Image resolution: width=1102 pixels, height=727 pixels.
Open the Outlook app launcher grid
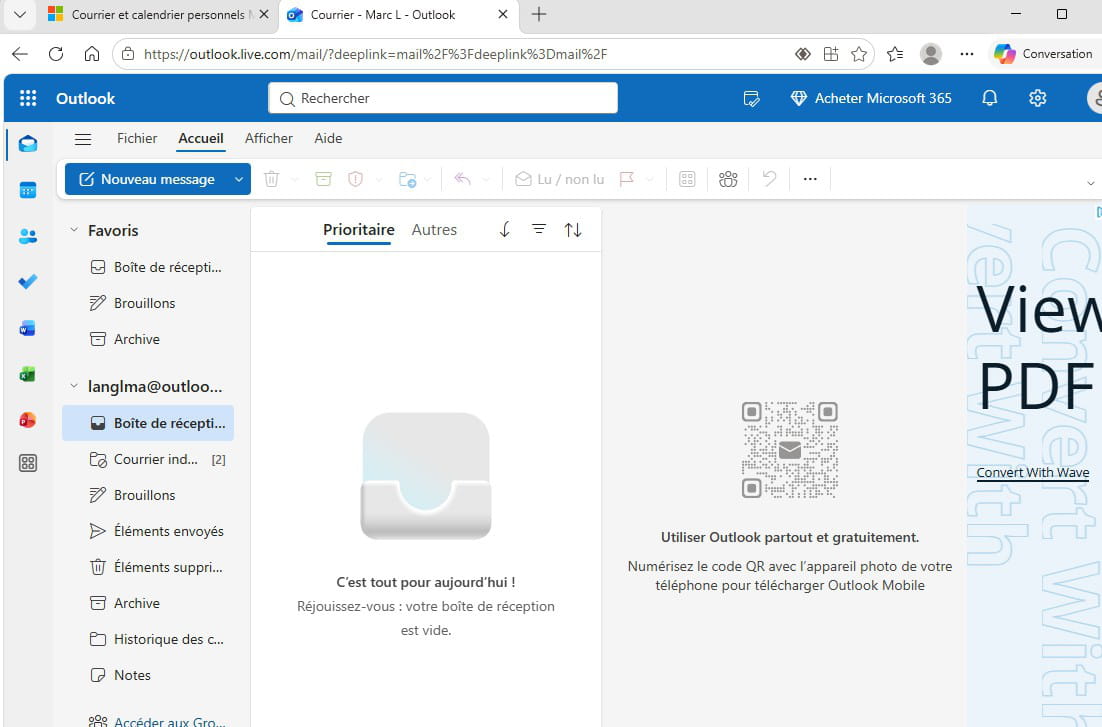[28, 98]
